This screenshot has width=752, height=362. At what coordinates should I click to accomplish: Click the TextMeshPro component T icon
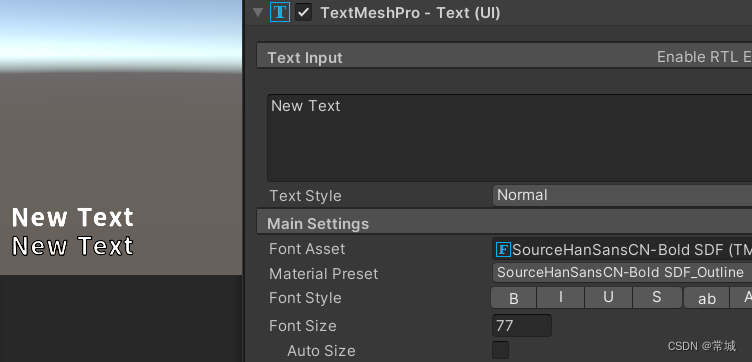coord(280,12)
